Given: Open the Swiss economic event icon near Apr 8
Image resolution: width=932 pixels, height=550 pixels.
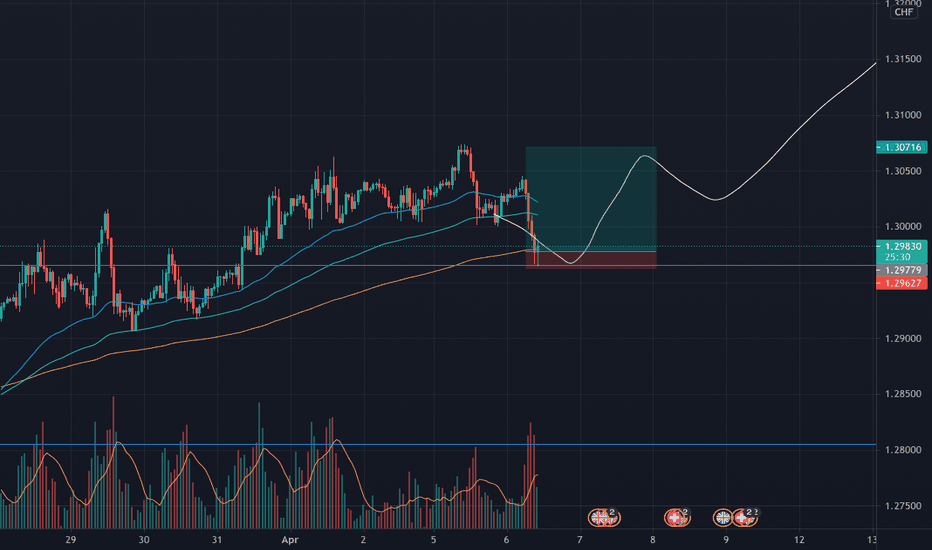Looking at the screenshot, I should (675, 518).
